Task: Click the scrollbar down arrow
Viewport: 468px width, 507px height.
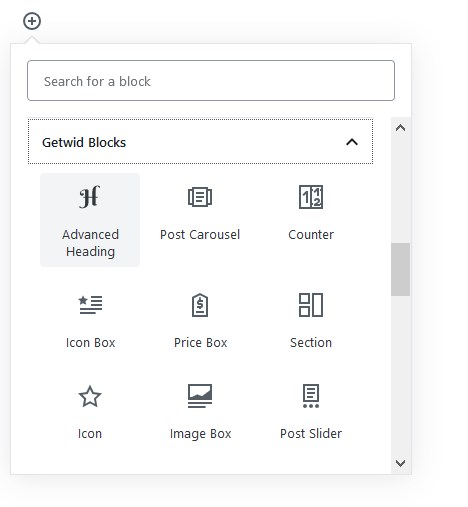Action: point(400,463)
